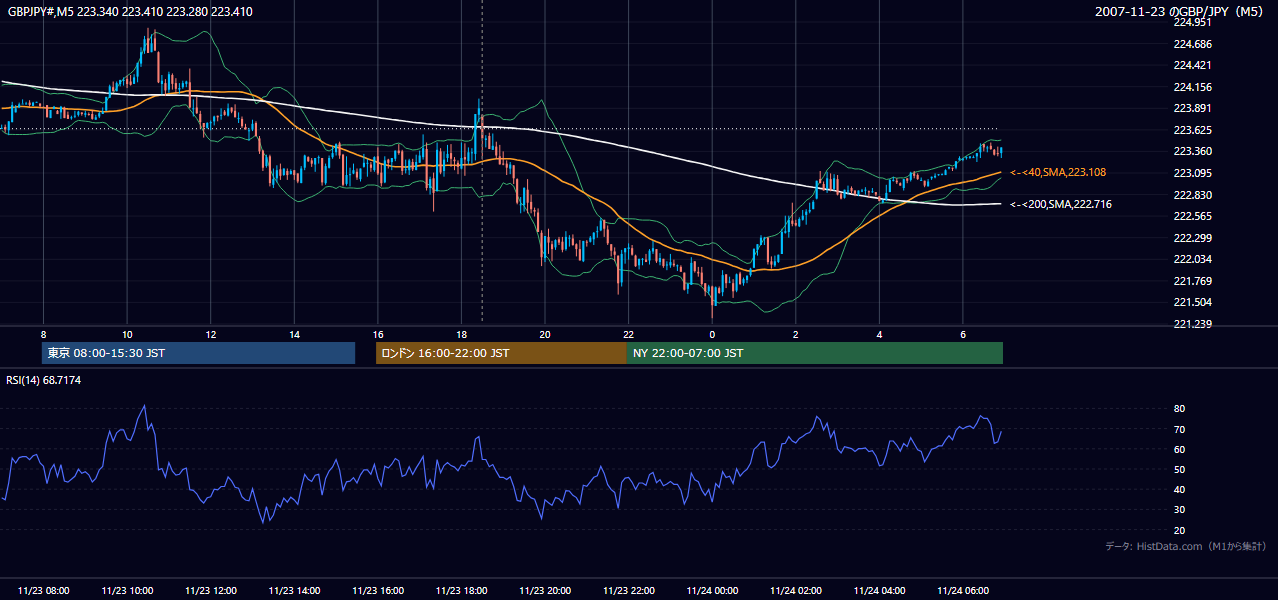Viewport: 1278px width, 600px height.
Task: Click the RSI 70 level label
Action: pos(1180,429)
